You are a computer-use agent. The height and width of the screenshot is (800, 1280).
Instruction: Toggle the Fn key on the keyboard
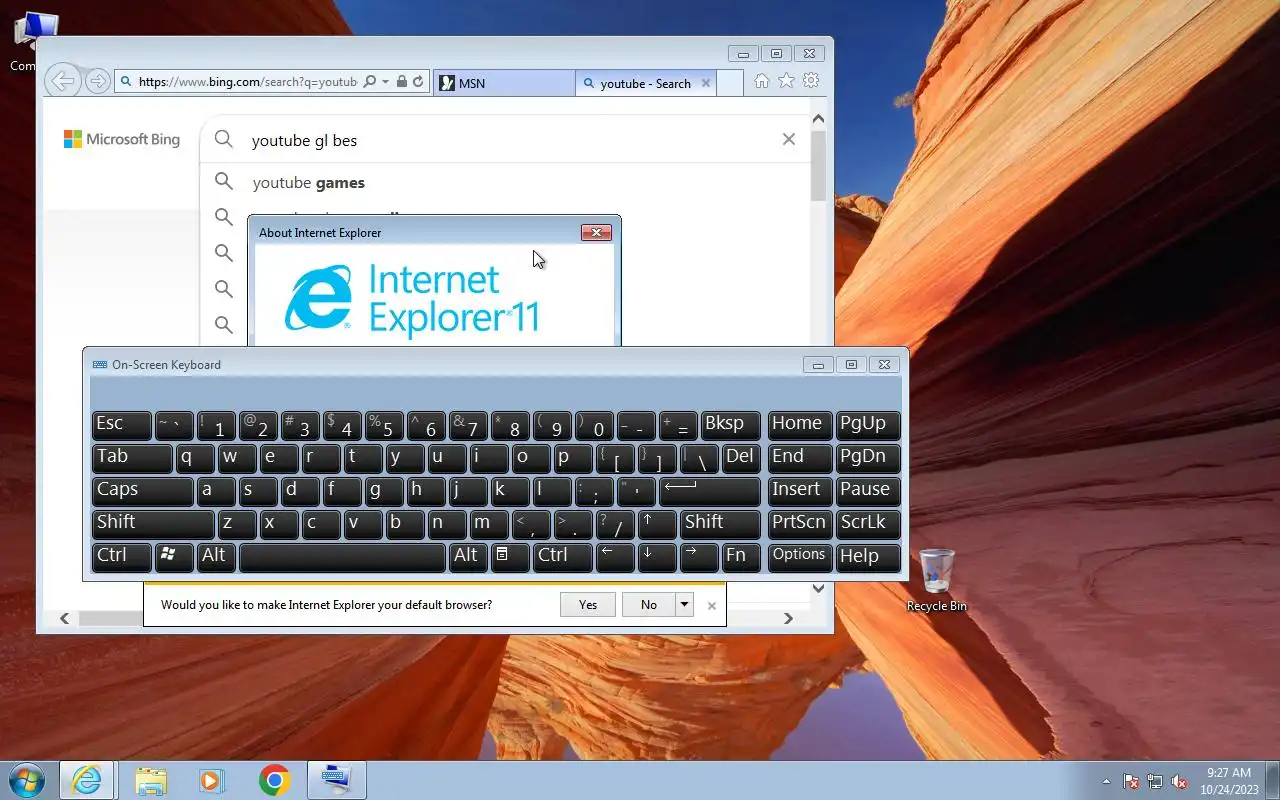[x=741, y=556]
